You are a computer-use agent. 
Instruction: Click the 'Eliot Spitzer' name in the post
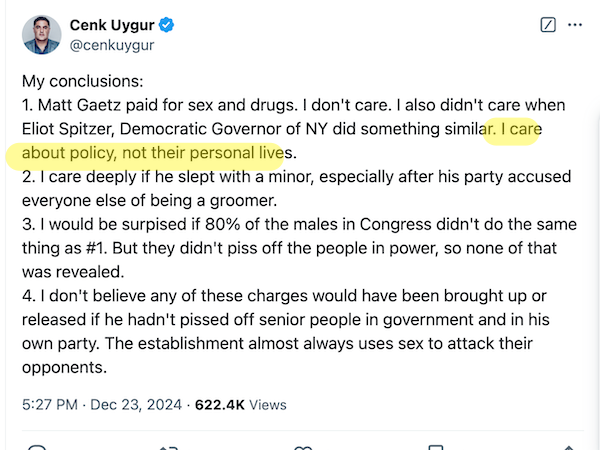[70, 129]
